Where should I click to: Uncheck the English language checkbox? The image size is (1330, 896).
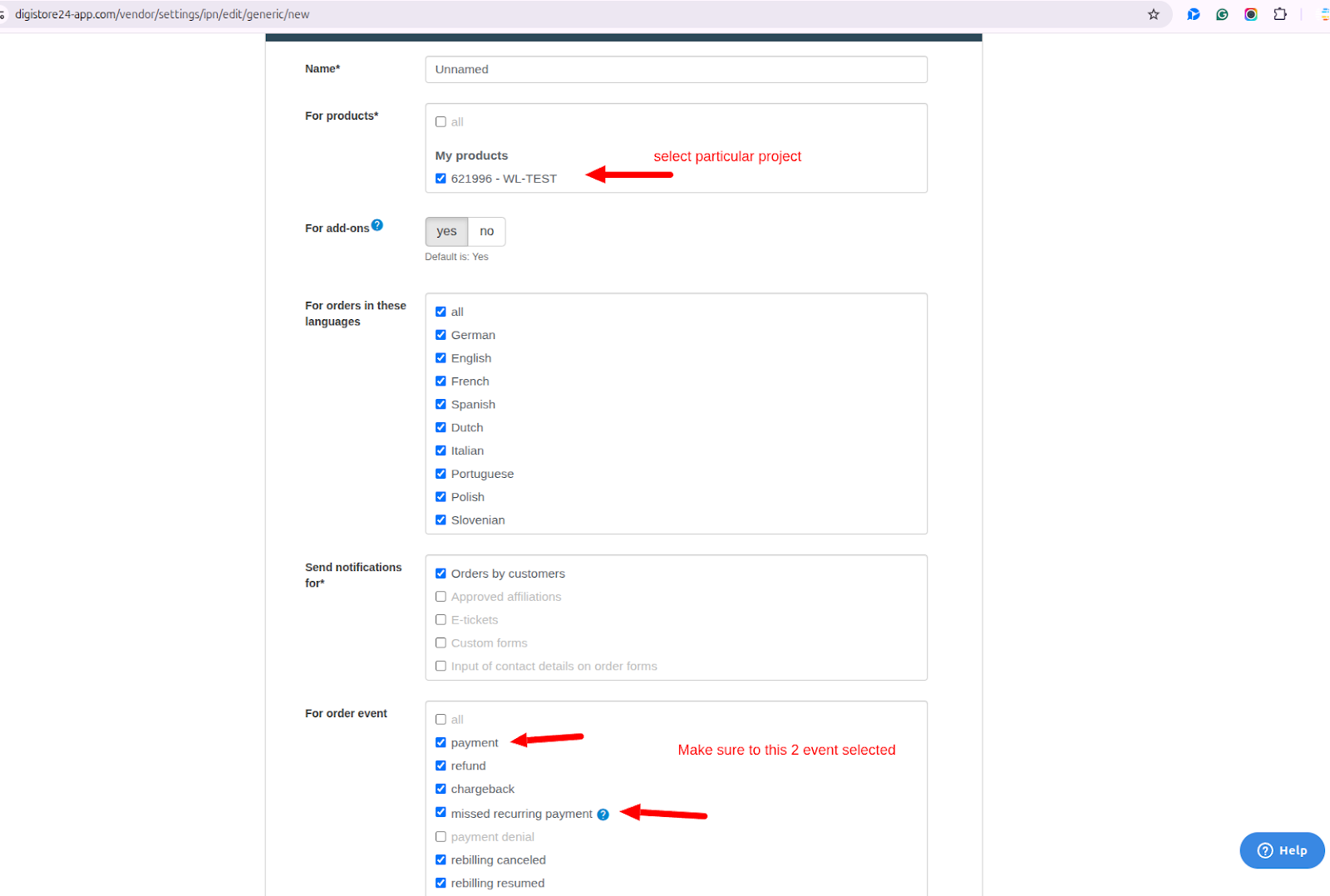pos(441,358)
